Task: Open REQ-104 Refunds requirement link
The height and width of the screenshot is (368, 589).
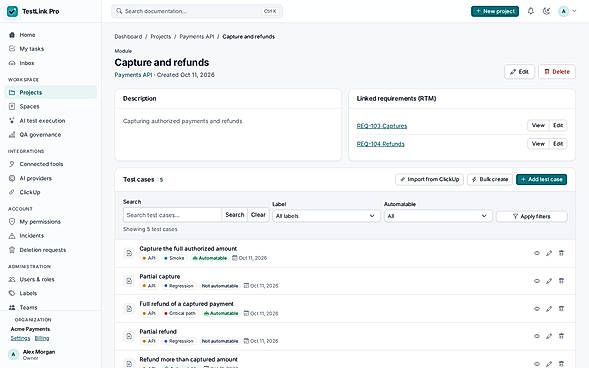Action: click(x=381, y=144)
